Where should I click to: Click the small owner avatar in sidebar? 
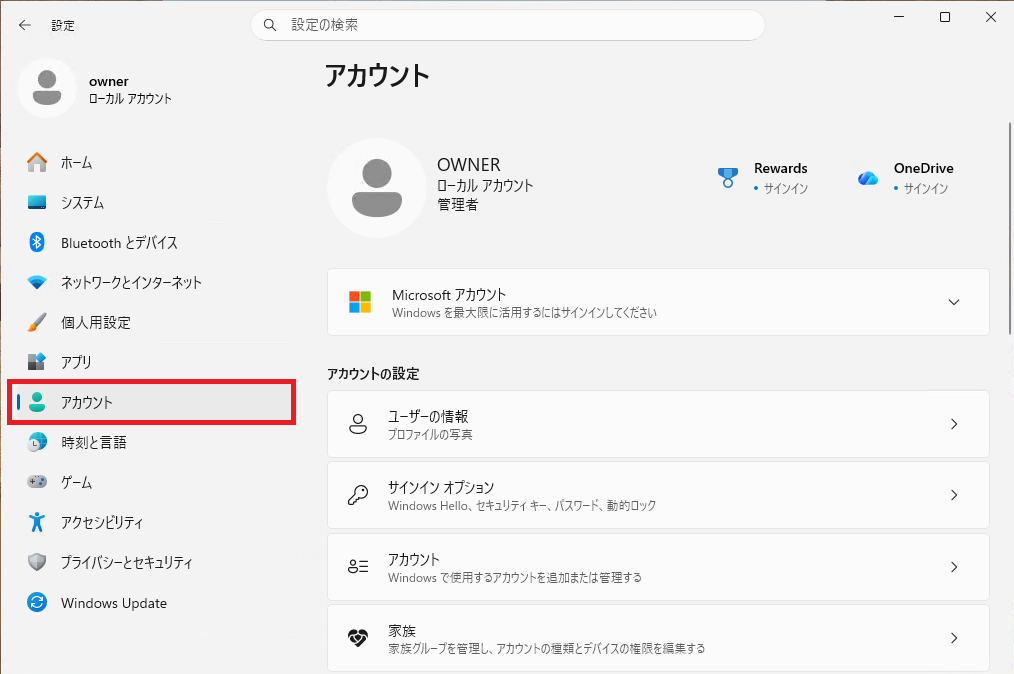click(x=47, y=88)
